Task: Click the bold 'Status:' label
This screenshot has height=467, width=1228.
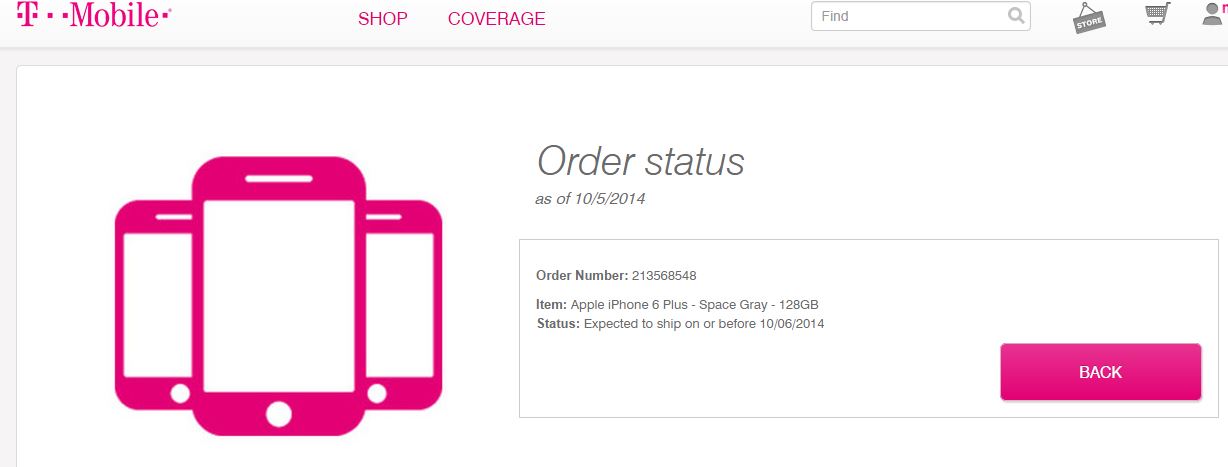Action: pos(558,323)
